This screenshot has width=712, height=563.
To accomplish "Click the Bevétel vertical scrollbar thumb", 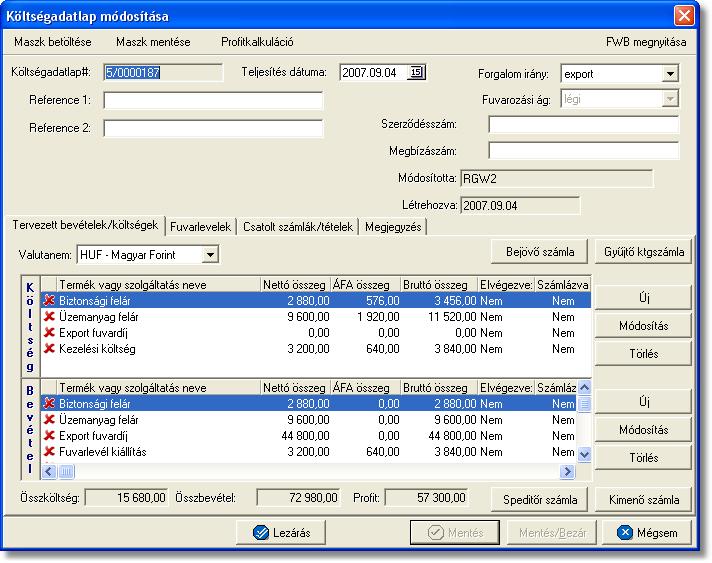I will (x=584, y=403).
